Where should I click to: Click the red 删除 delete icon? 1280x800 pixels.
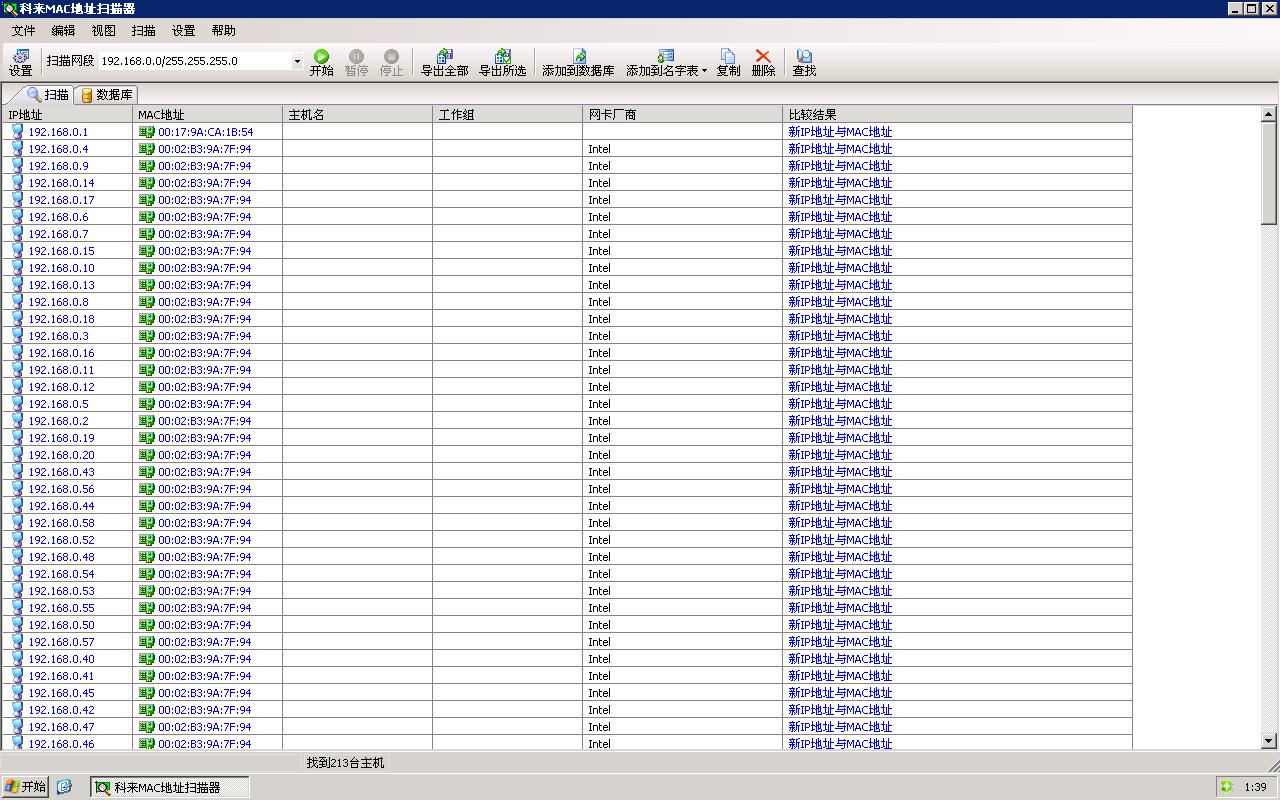click(763, 62)
